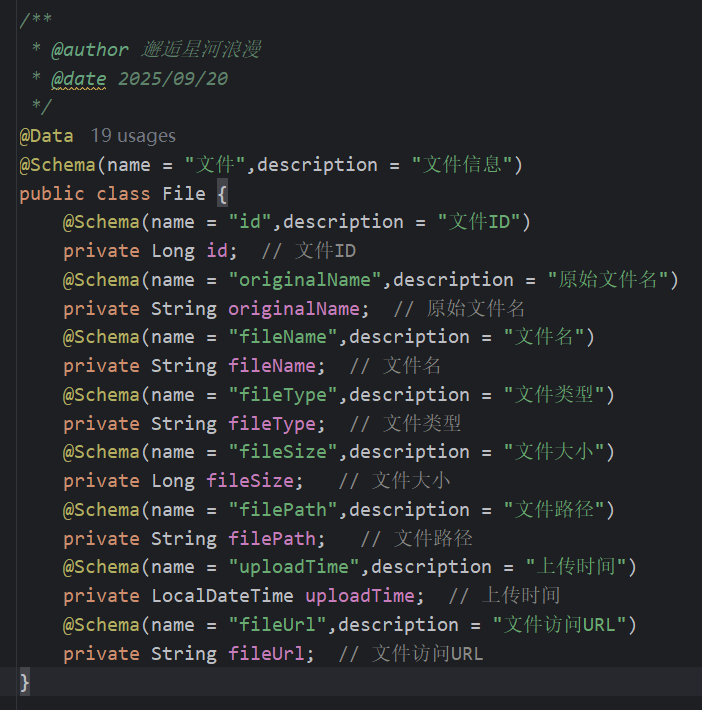Screen dimensions: 702x710
Task: Click the opening brace after File
Action: pyautogui.click(x=222, y=194)
